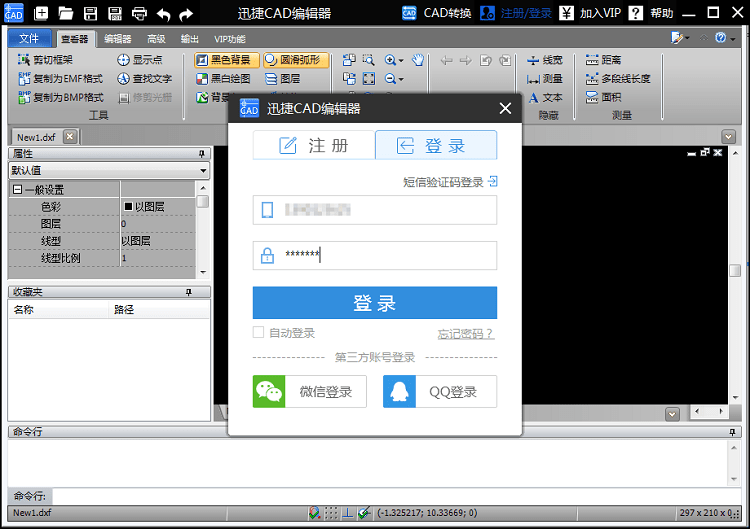Image resolution: width=750 pixels, height=529 pixels.
Task: Click the blue help question icon
Action: [720, 38]
